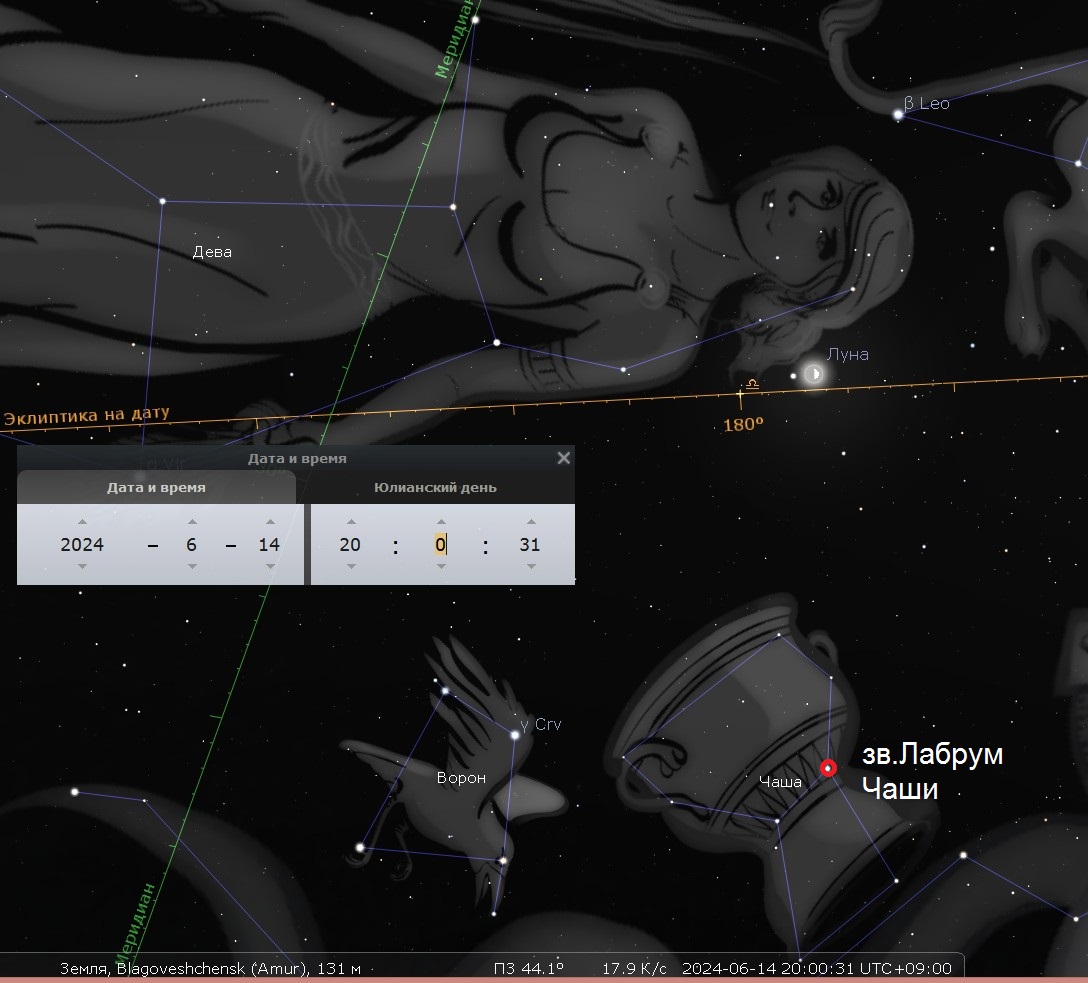Decrease the minutes value 0
Image resolution: width=1088 pixels, height=983 pixels.
[441, 567]
